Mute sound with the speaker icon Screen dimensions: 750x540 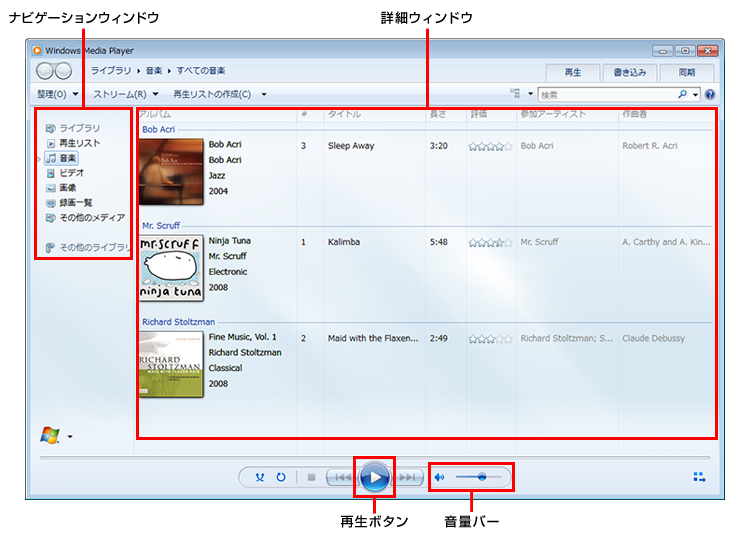[440, 477]
